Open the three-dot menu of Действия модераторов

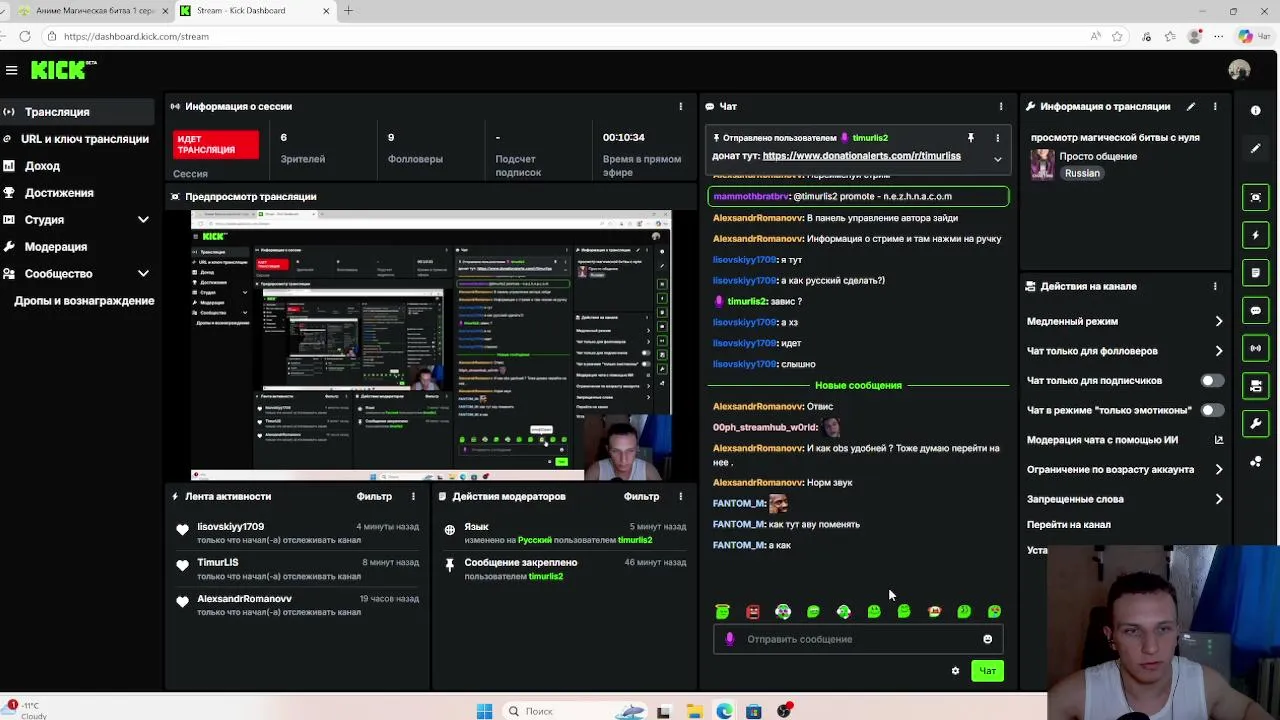680,496
